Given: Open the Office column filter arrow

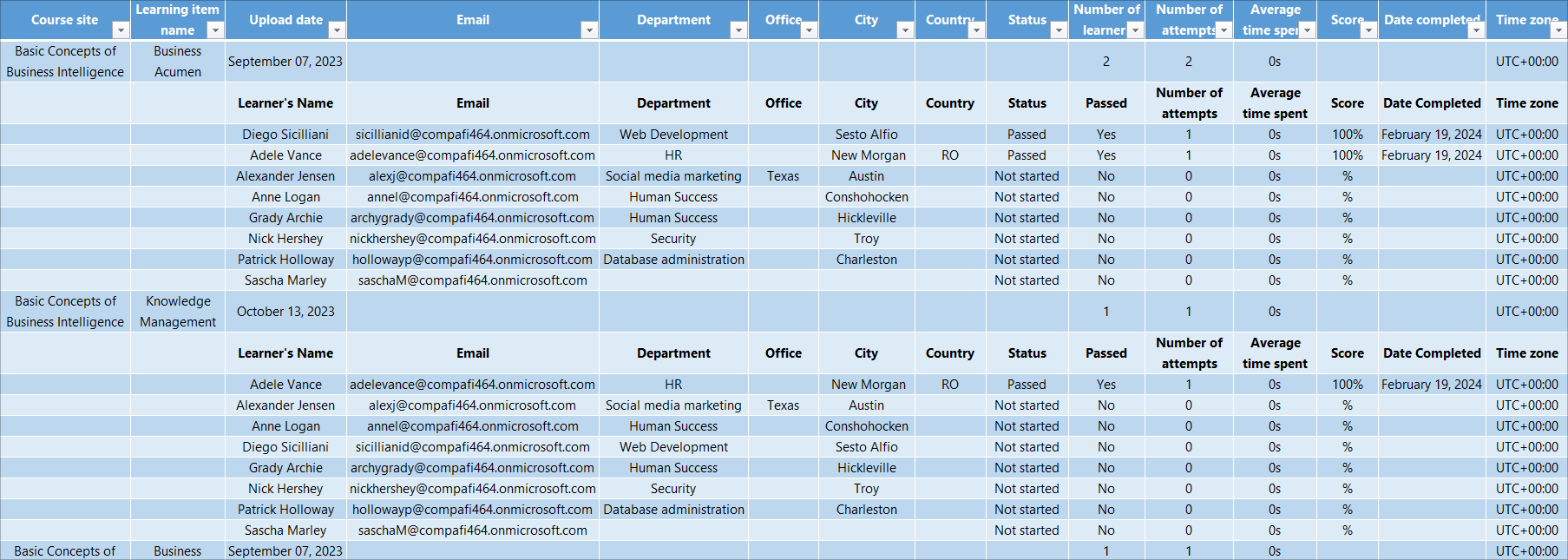Looking at the screenshot, I should pos(809,30).
